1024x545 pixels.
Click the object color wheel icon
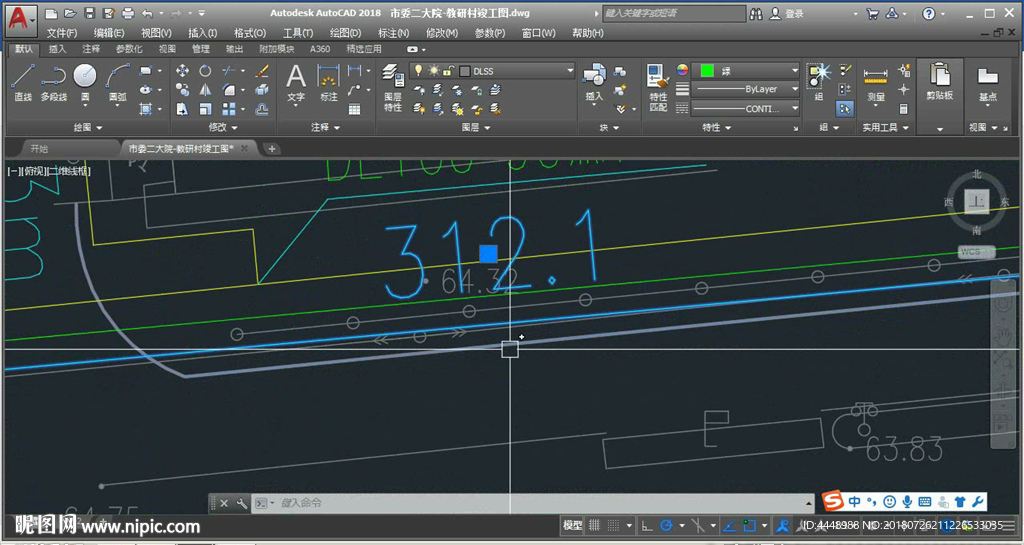click(x=682, y=70)
